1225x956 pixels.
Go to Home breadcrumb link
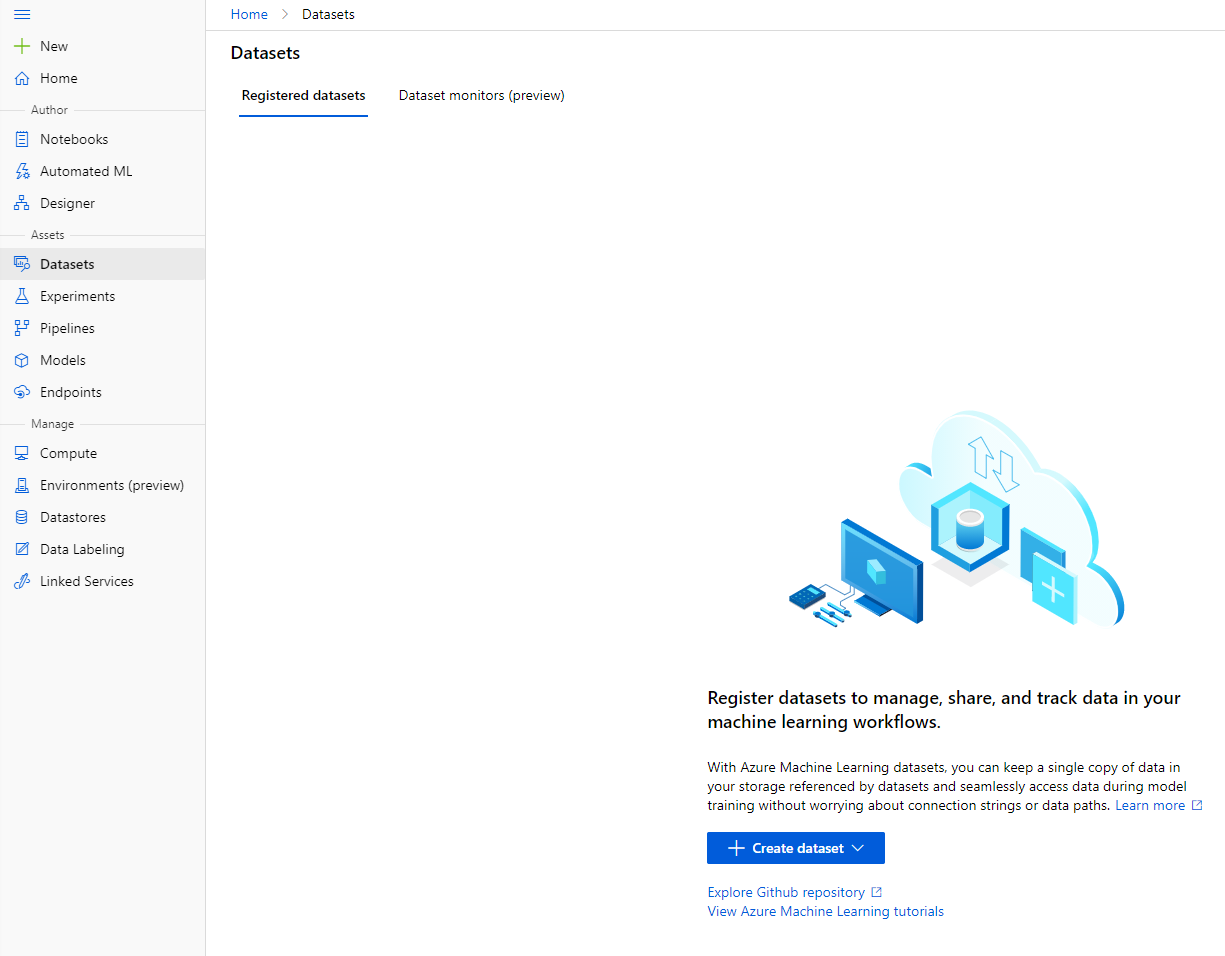click(x=249, y=14)
